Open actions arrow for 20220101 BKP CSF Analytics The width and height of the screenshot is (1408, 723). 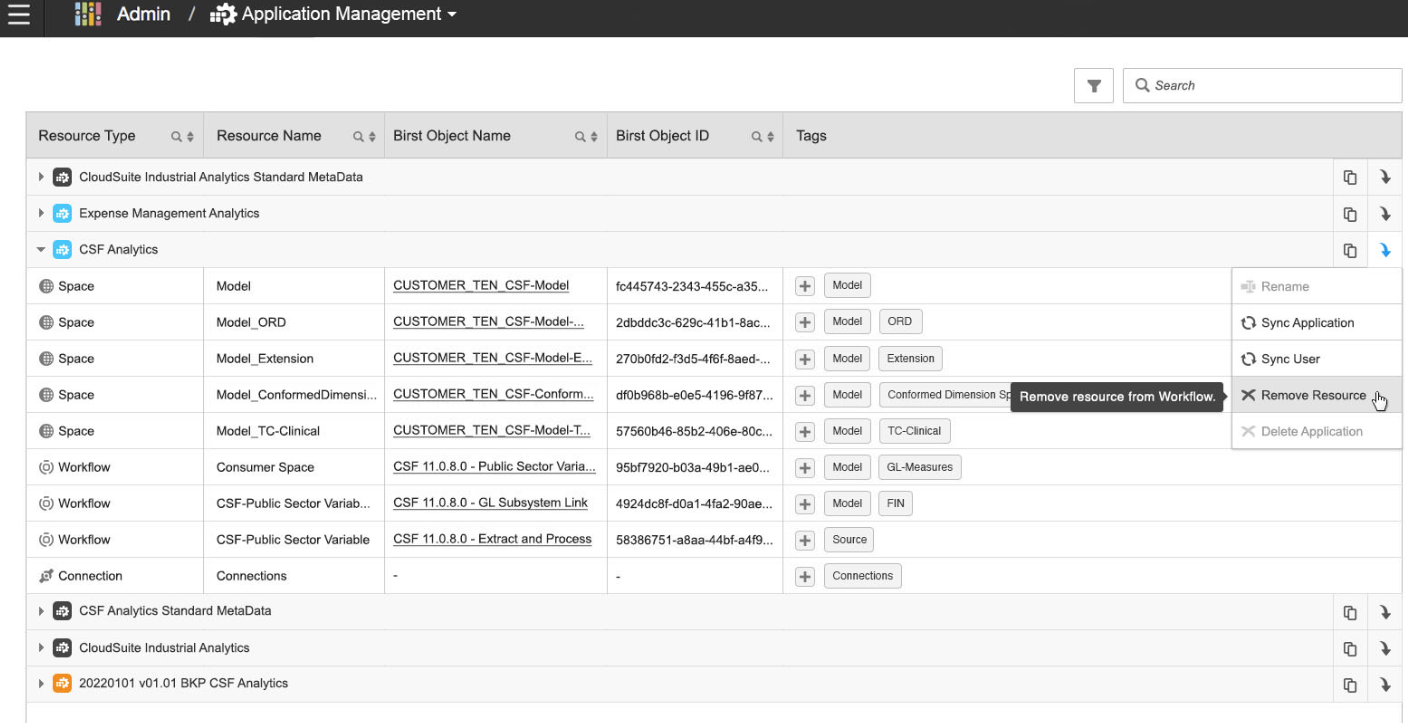point(1385,685)
